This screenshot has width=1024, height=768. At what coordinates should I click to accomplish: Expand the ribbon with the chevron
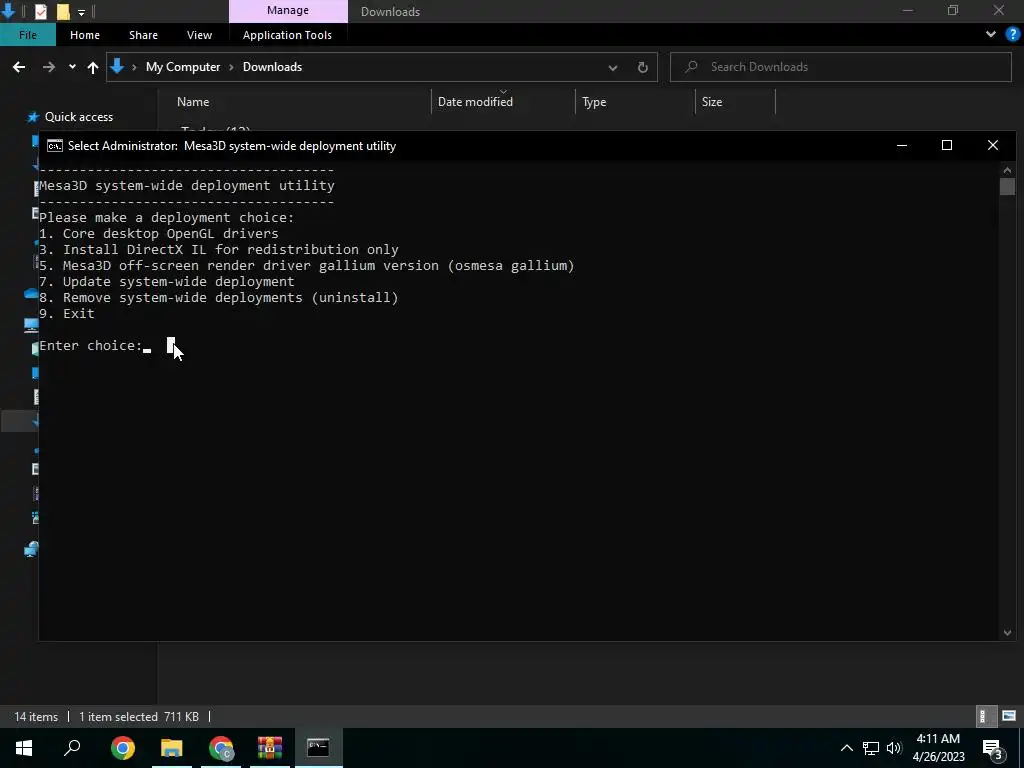click(x=991, y=35)
